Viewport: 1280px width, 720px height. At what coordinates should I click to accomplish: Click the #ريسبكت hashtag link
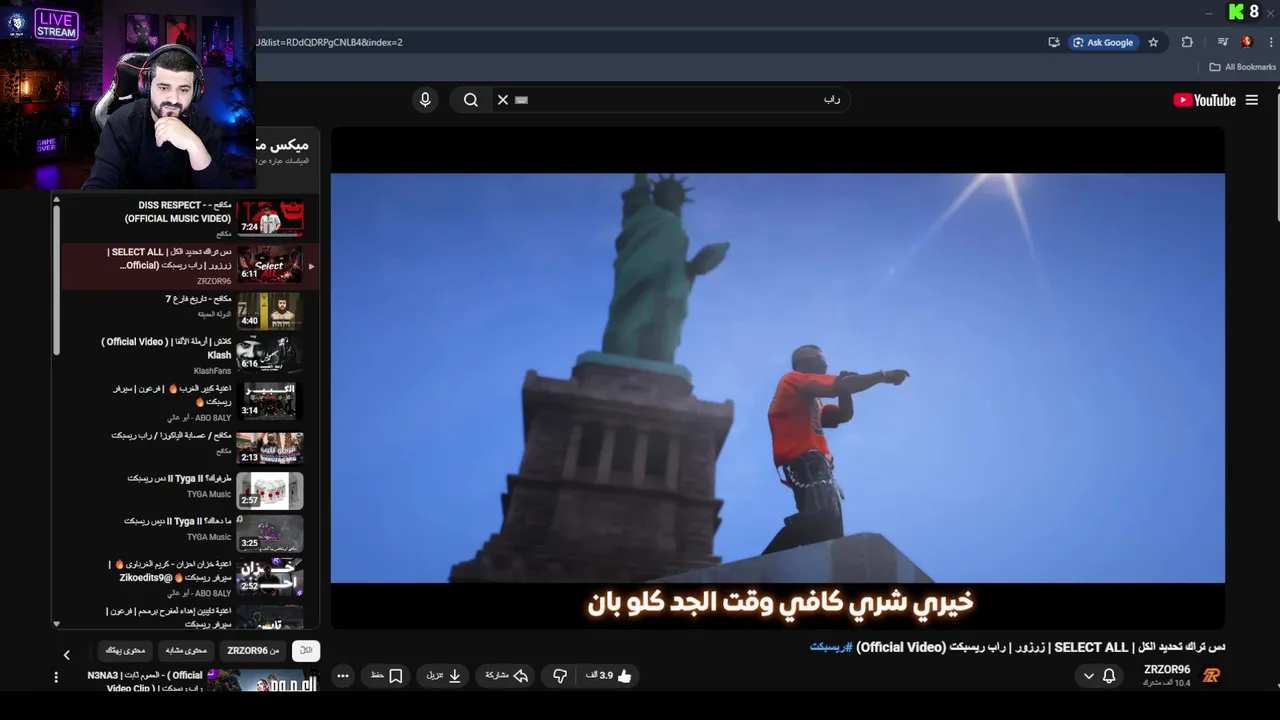831,647
